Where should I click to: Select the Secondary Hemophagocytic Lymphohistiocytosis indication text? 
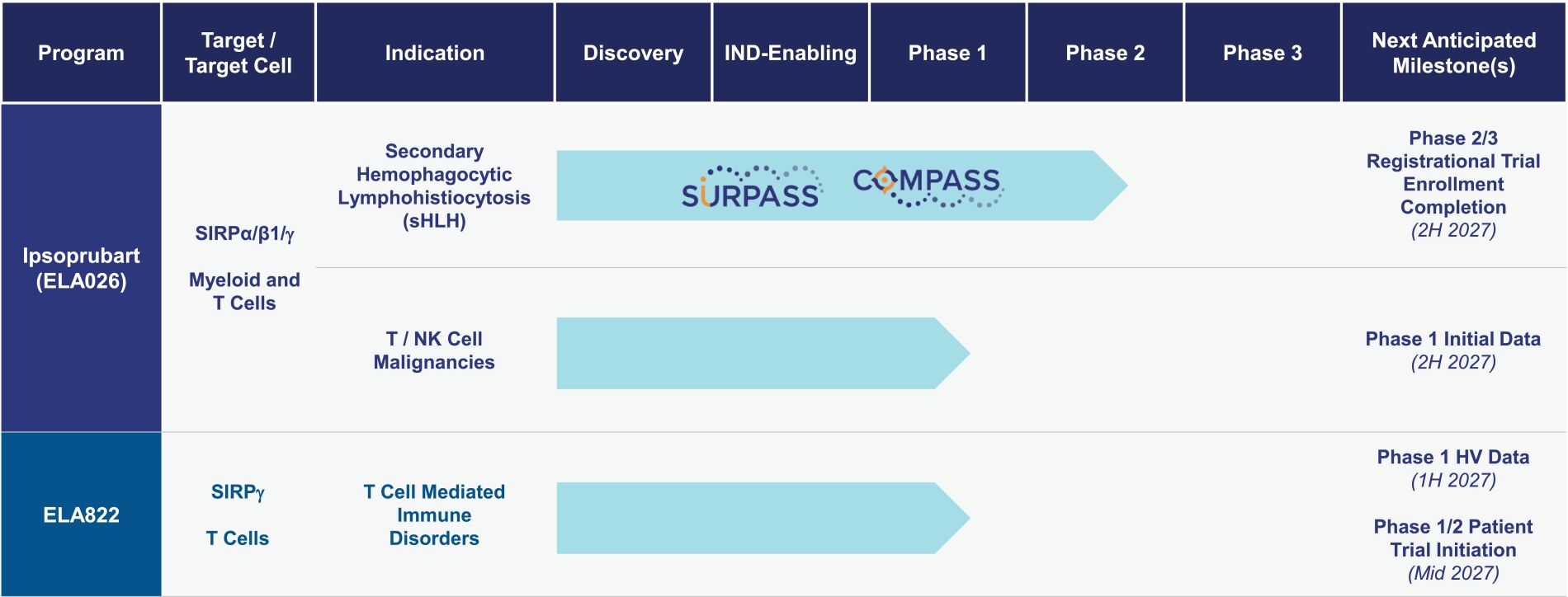pyautogui.click(x=434, y=186)
